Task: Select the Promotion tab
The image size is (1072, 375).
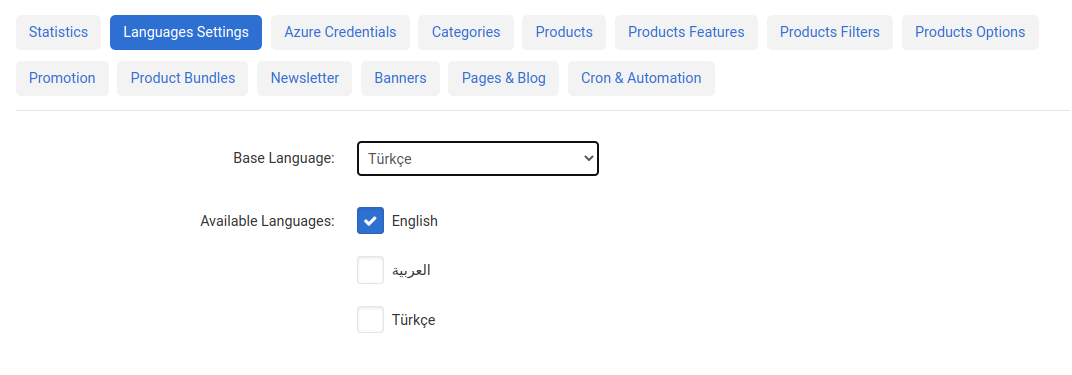Action: pos(62,79)
